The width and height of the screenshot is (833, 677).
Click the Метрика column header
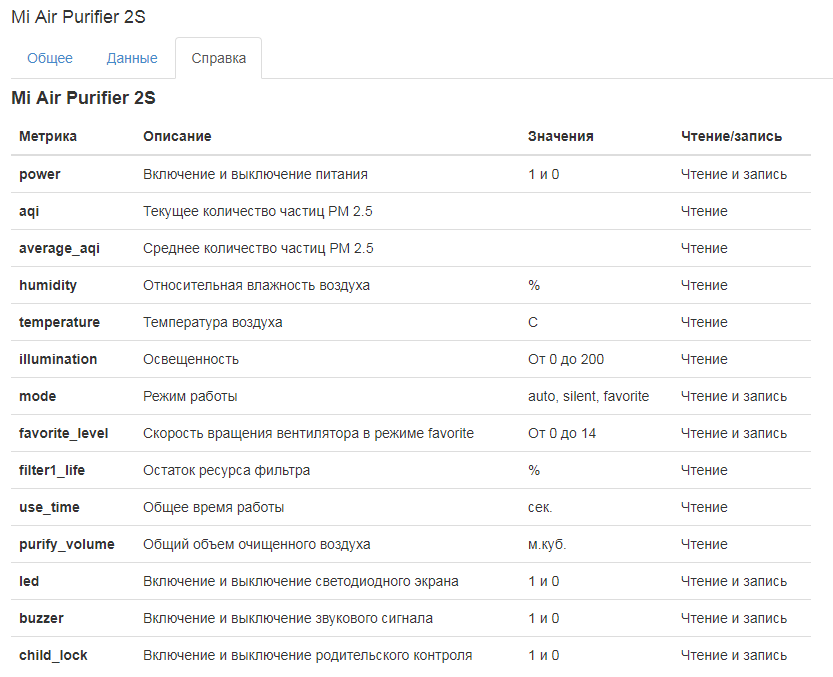48,136
